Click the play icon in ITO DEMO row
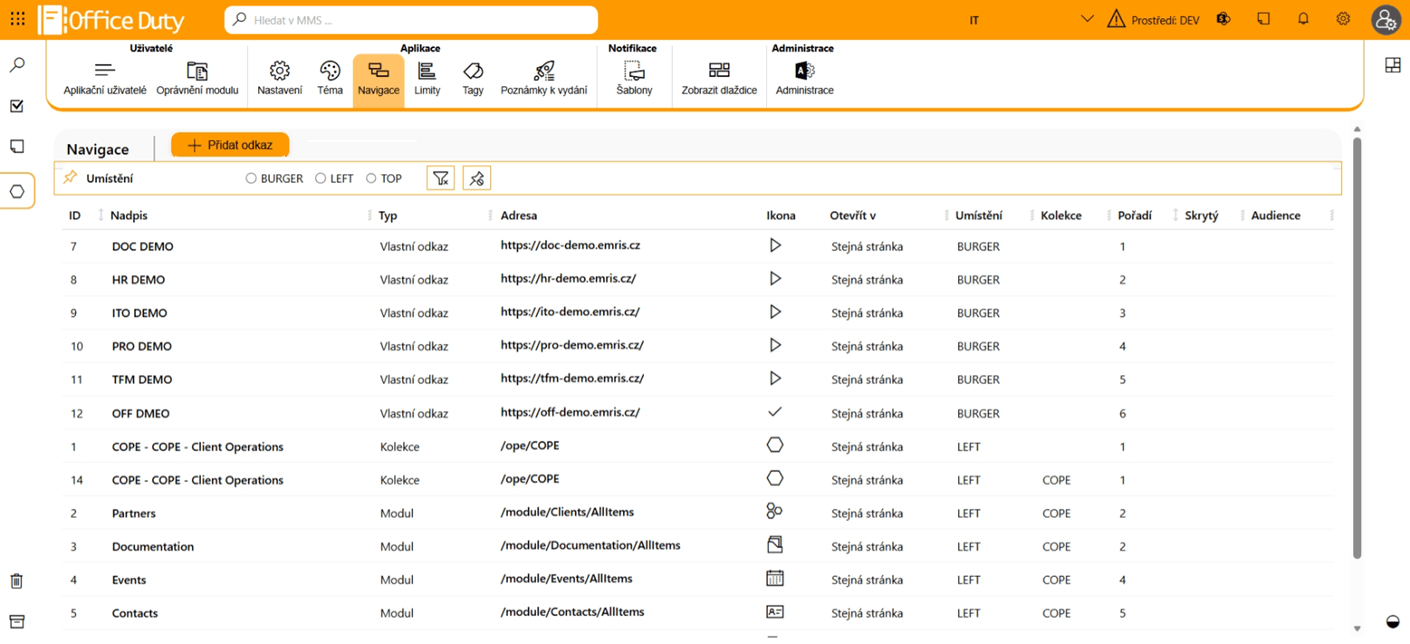The height and width of the screenshot is (644, 1410). [x=774, y=312]
